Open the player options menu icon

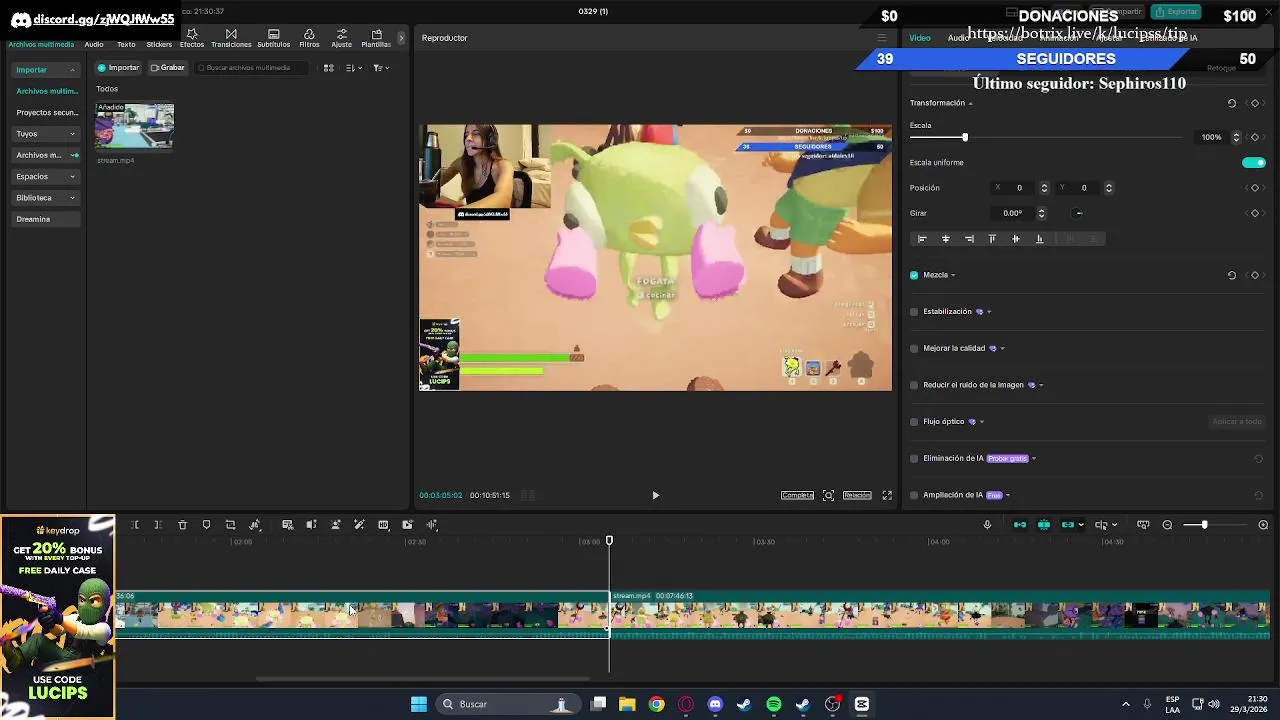[x=881, y=38]
